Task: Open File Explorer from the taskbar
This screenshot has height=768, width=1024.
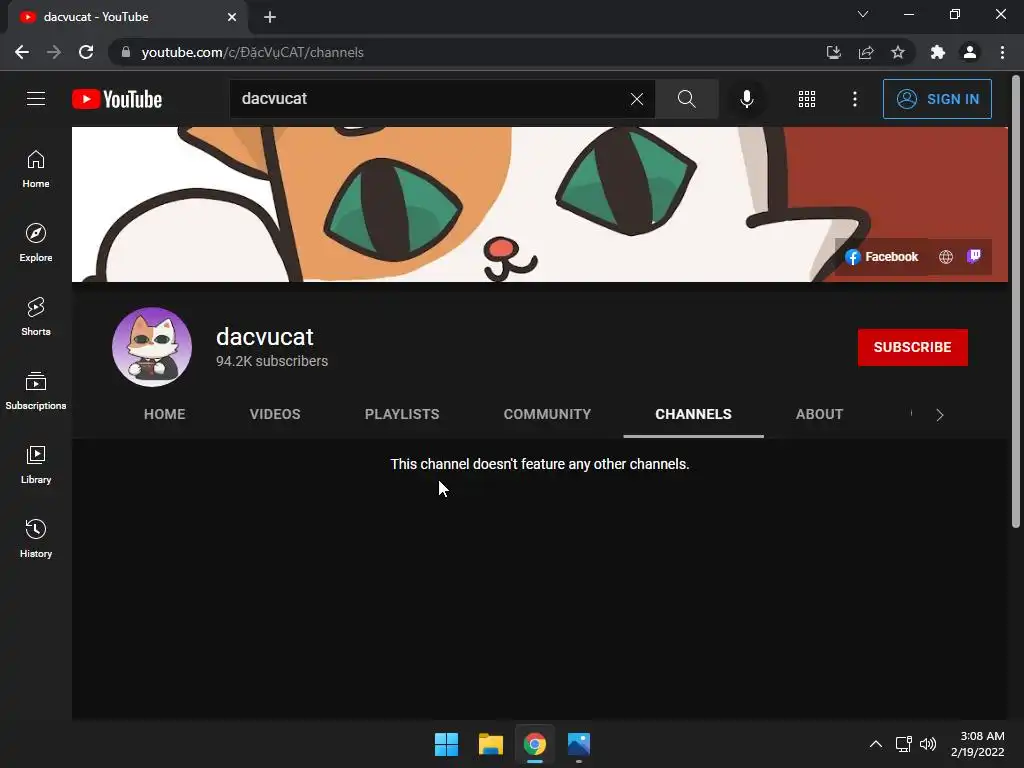Action: point(491,744)
